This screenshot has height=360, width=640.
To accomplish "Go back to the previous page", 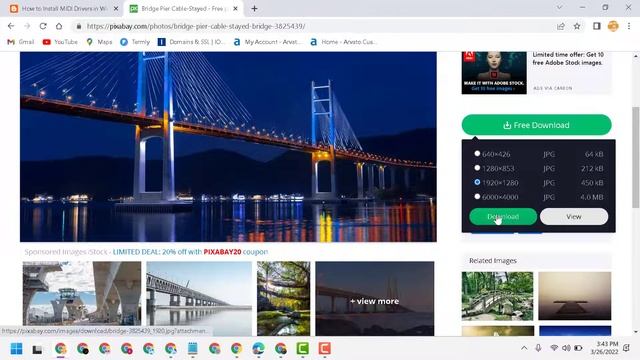I will click(x=11, y=26).
